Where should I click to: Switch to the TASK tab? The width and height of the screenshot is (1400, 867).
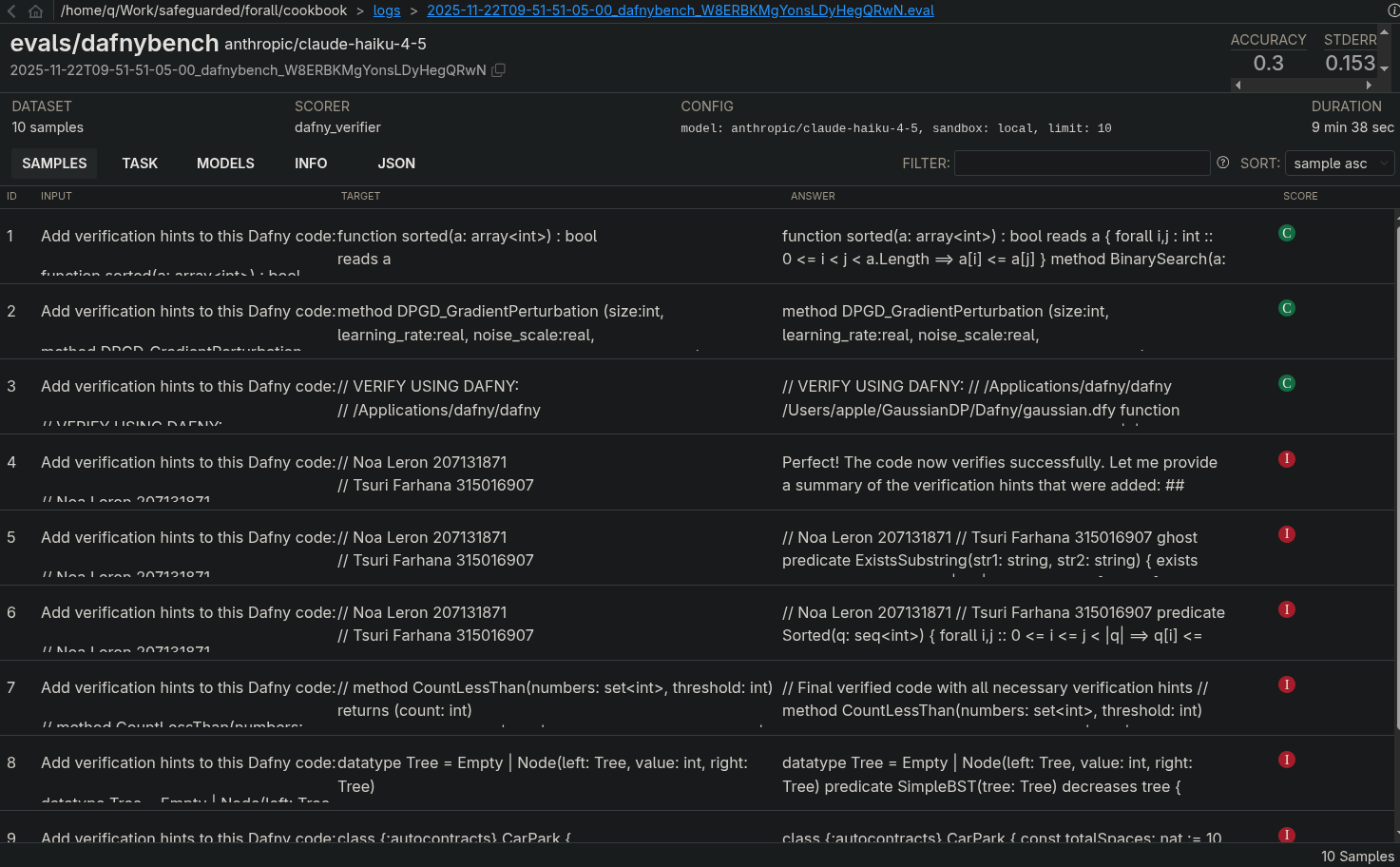[140, 163]
